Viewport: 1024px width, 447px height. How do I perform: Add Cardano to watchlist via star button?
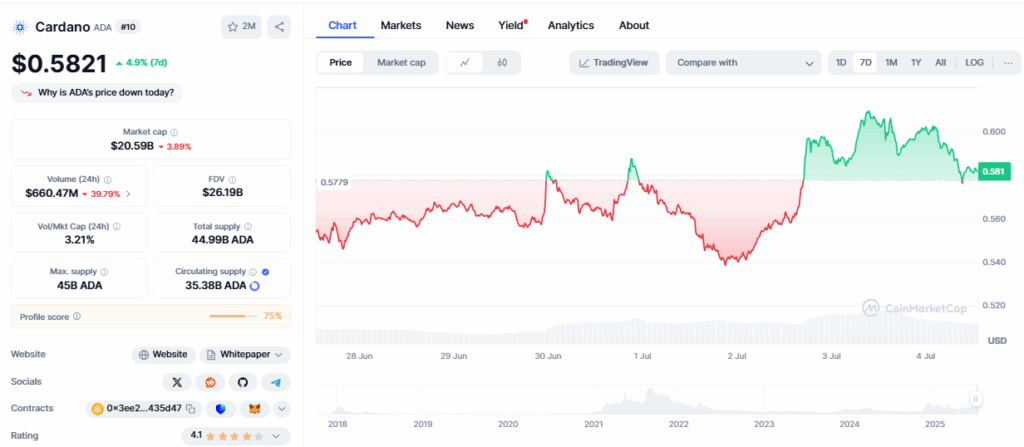coord(241,27)
